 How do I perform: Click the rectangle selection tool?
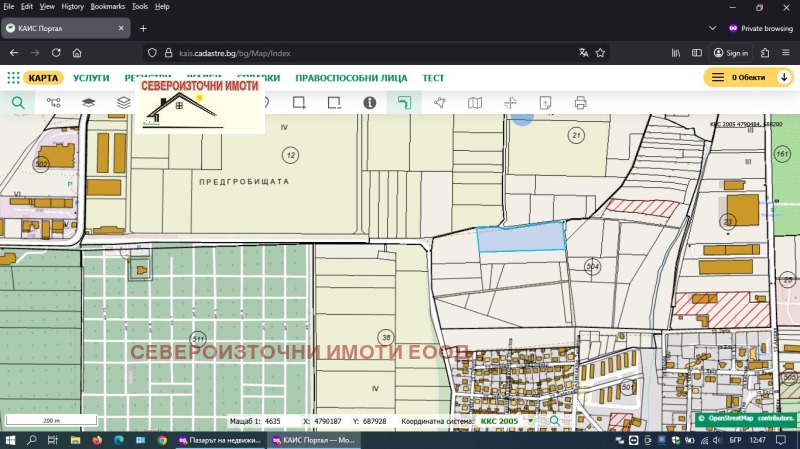(299, 102)
